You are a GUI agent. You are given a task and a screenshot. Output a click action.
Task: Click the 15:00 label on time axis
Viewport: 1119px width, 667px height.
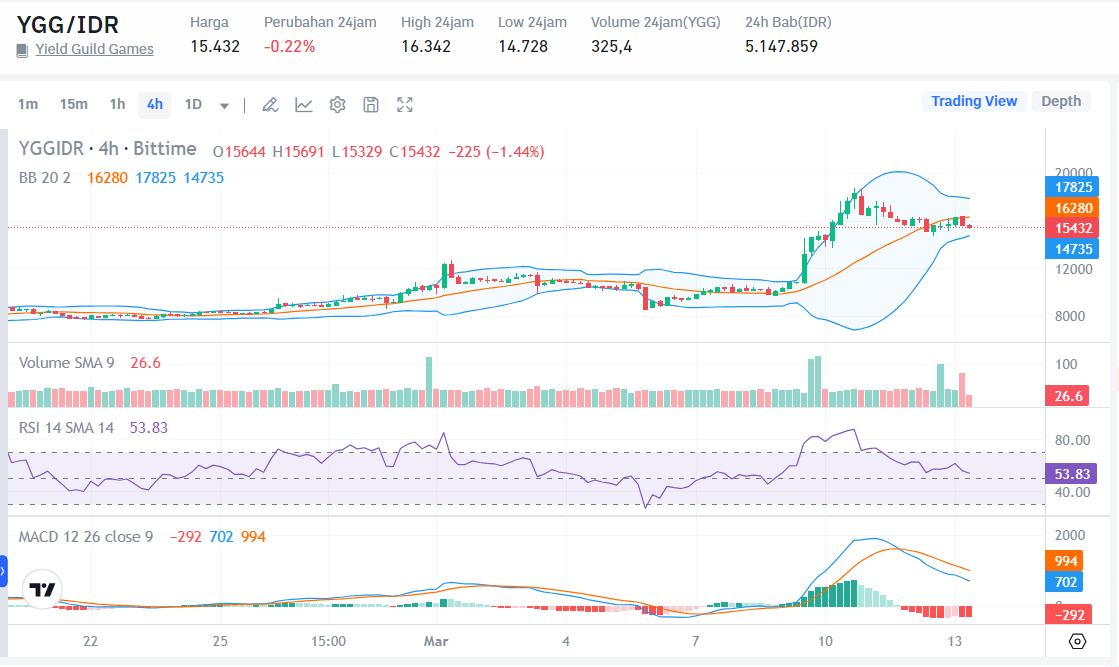(x=328, y=641)
